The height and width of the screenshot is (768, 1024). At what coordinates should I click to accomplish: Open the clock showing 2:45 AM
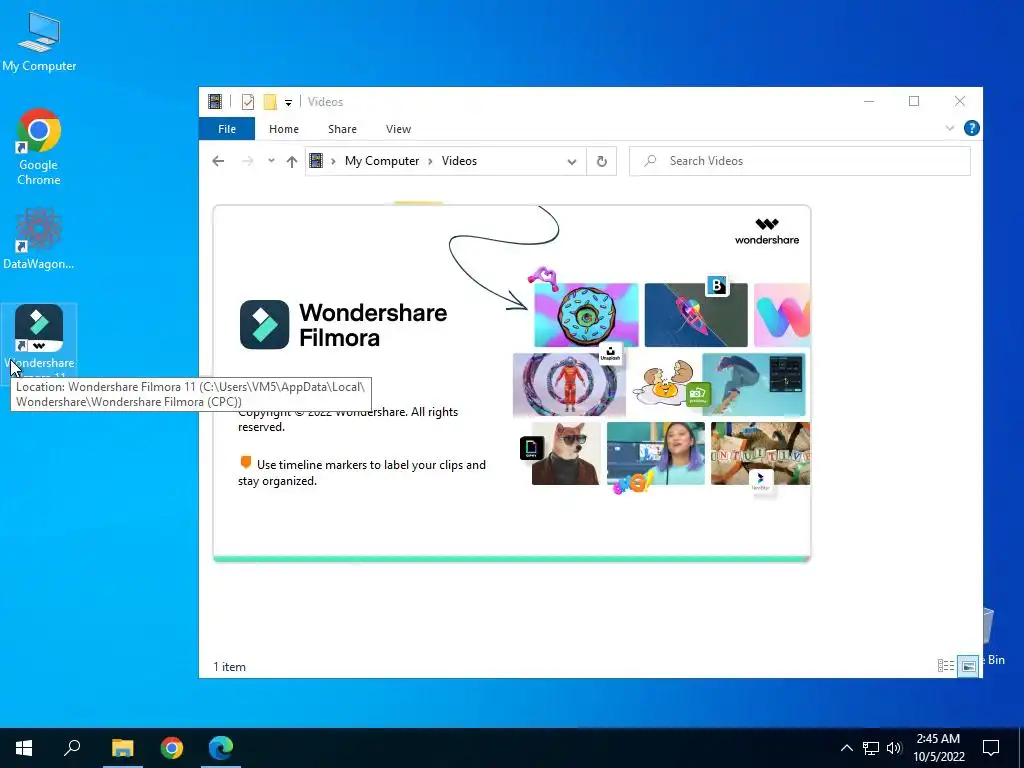coord(938,748)
